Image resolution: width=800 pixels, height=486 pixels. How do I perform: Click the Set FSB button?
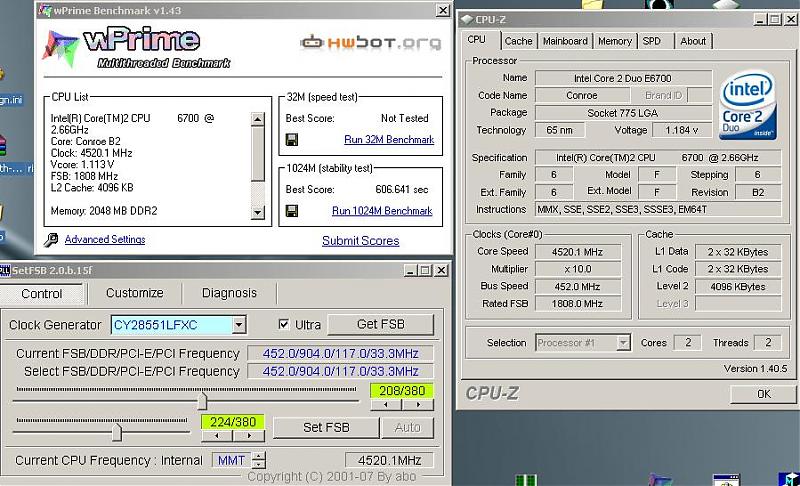click(x=326, y=427)
